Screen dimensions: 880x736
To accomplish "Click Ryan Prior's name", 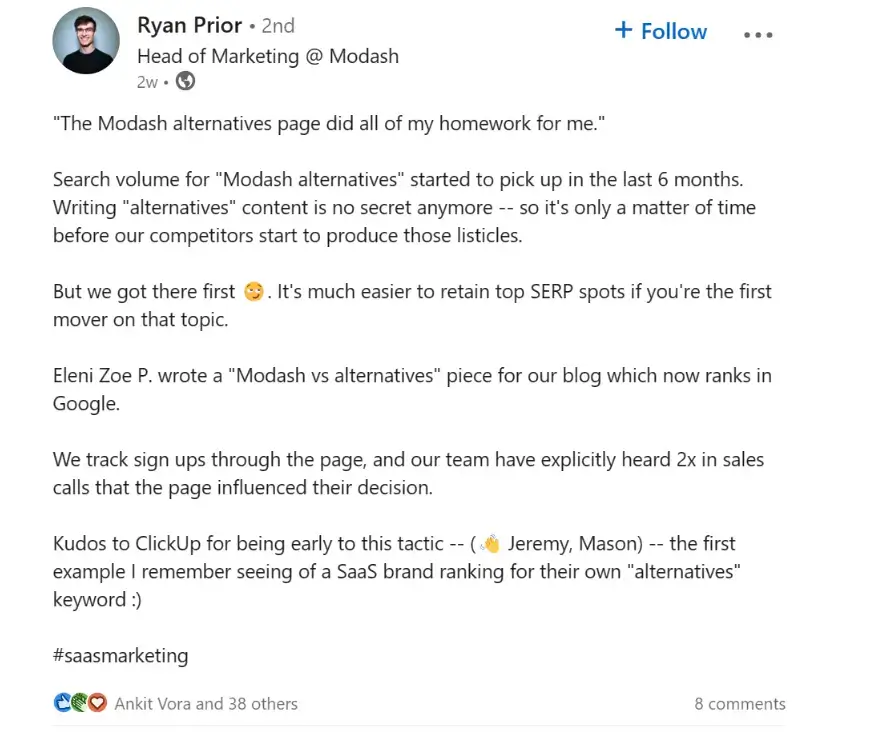I will pos(190,25).
